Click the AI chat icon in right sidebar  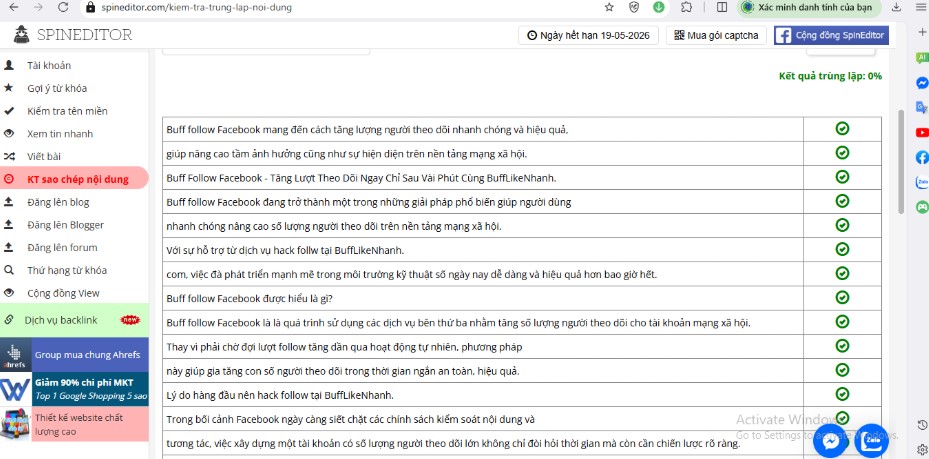click(921, 57)
